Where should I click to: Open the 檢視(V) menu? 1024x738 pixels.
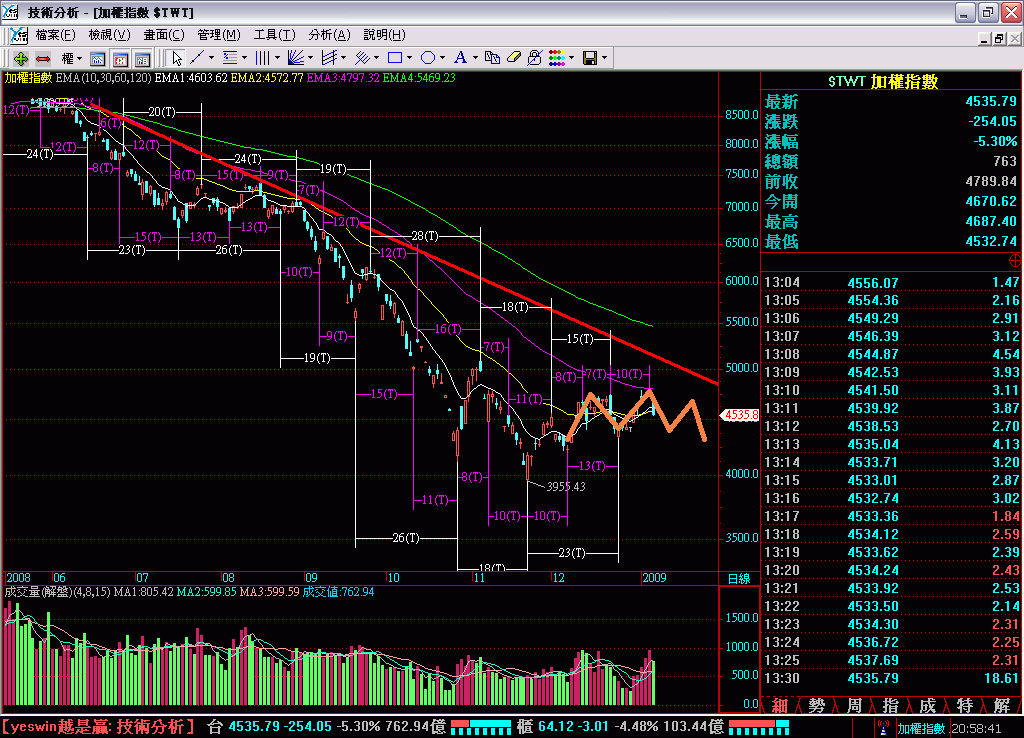click(109, 35)
